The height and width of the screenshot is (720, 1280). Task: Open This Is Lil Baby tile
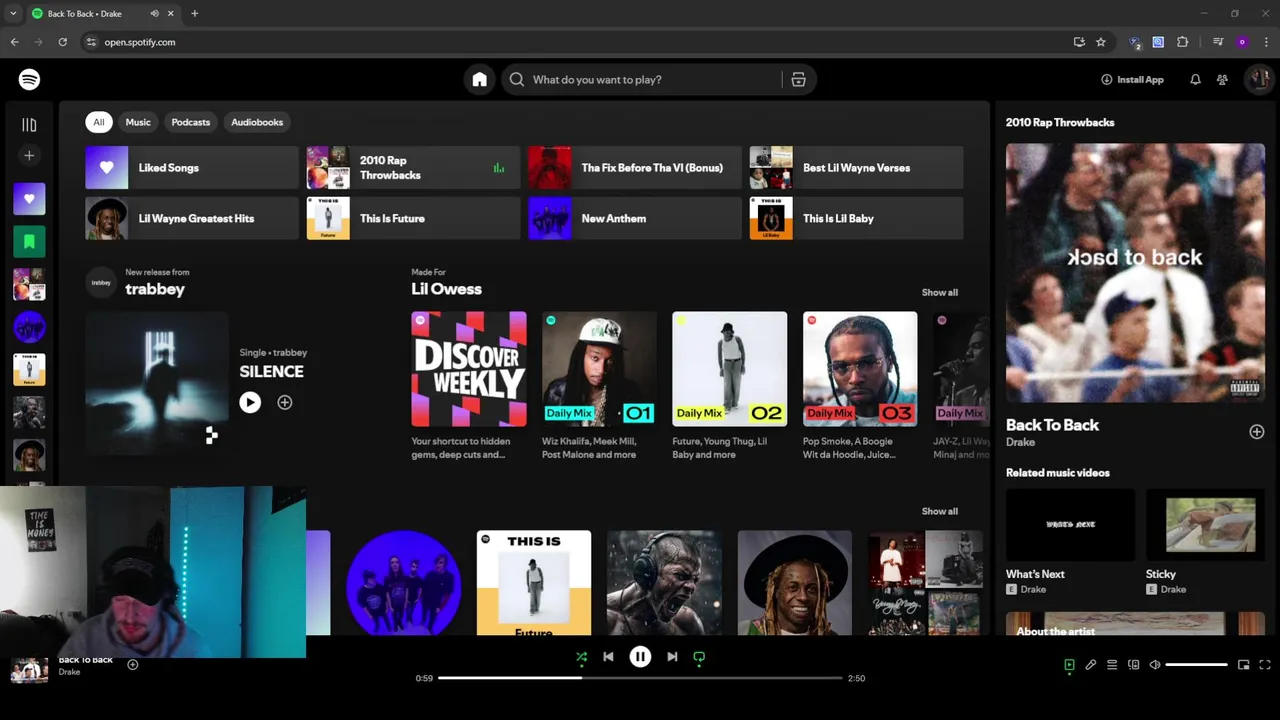click(x=856, y=218)
